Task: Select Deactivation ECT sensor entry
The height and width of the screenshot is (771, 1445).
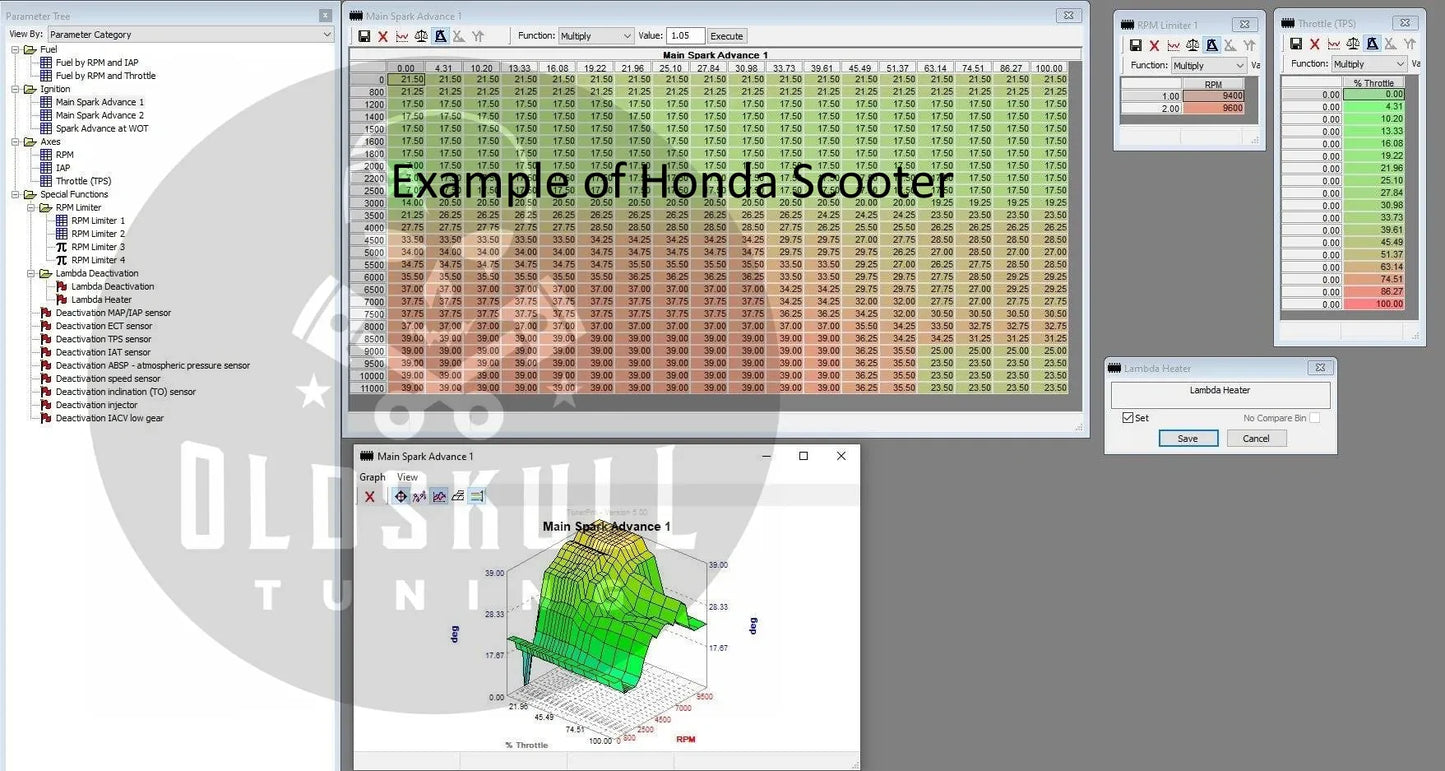Action: pyautogui.click(x=104, y=326)
